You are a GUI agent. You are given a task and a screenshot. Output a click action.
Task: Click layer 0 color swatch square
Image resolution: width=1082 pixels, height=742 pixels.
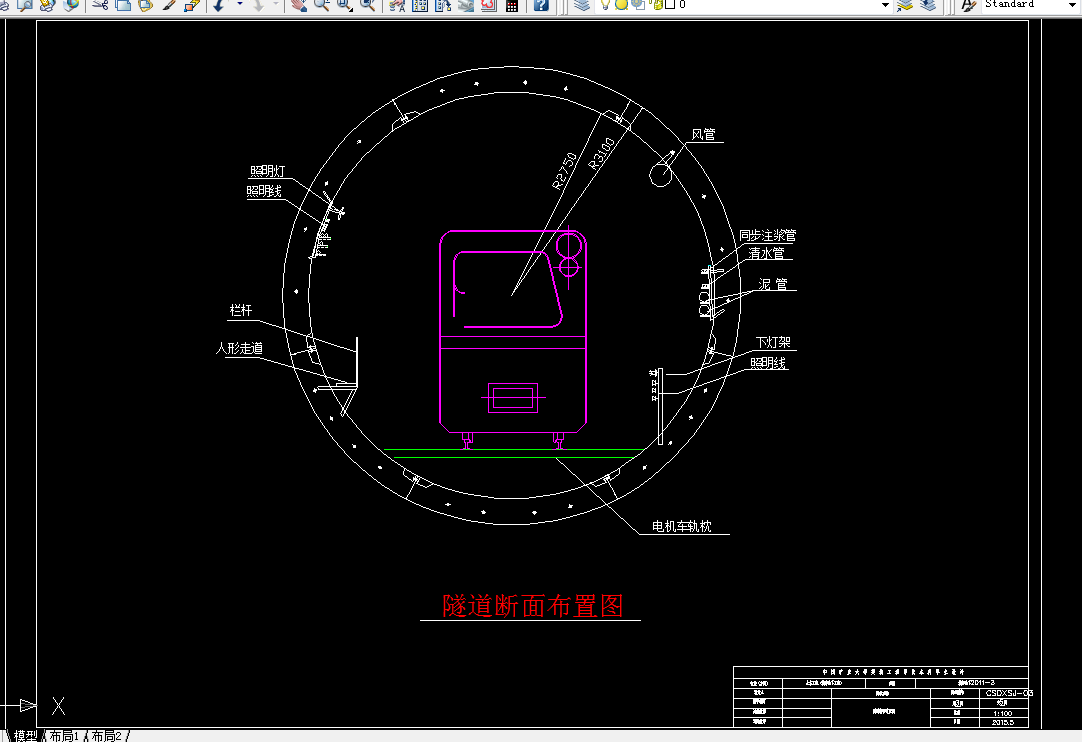point(669,5)
